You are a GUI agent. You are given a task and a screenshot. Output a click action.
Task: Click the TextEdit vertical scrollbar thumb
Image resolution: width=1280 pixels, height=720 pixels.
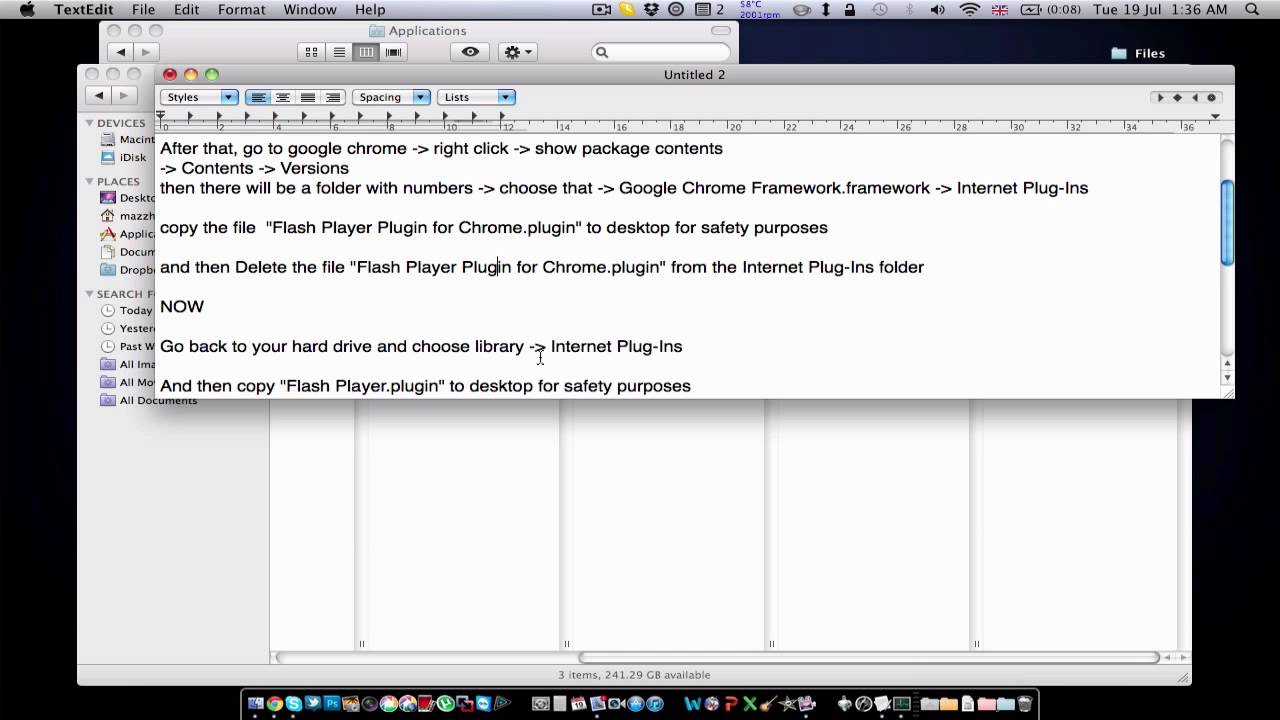1227,223
